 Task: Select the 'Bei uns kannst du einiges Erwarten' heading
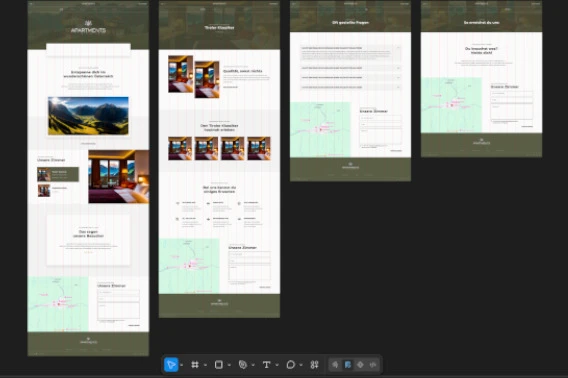point(219,190)
